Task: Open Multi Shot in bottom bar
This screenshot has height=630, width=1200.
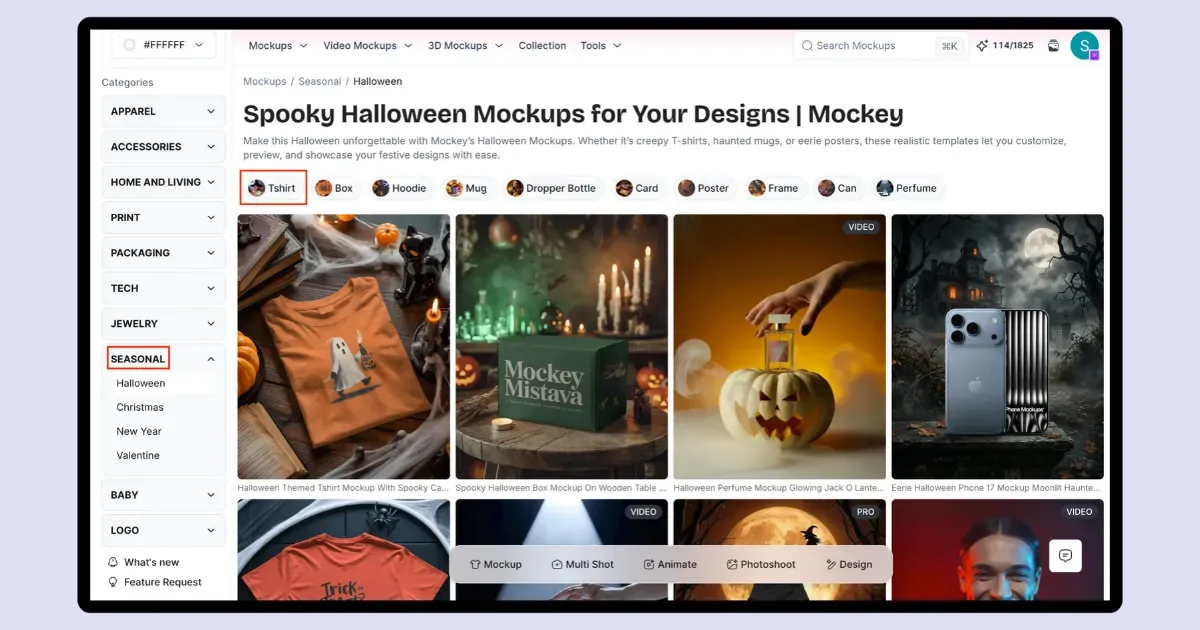Action: point(583,564)
